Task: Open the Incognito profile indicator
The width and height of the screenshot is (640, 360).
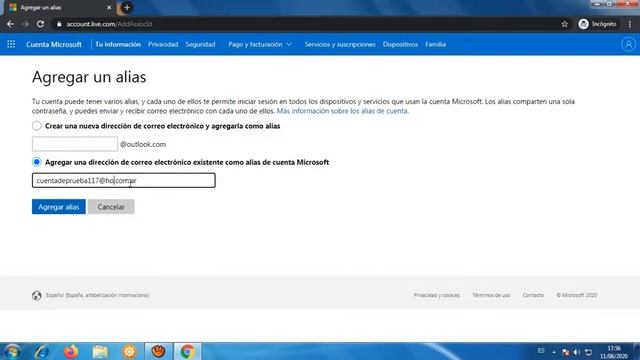Action: coord(598,24)
